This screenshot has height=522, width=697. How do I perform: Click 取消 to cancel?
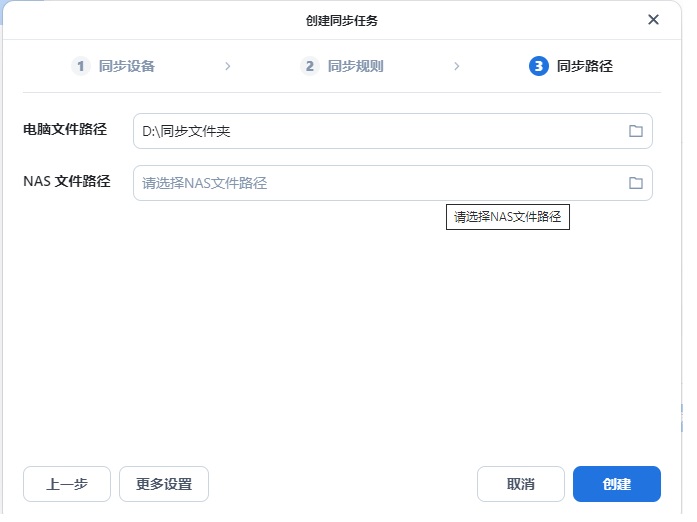click(521, 484)
